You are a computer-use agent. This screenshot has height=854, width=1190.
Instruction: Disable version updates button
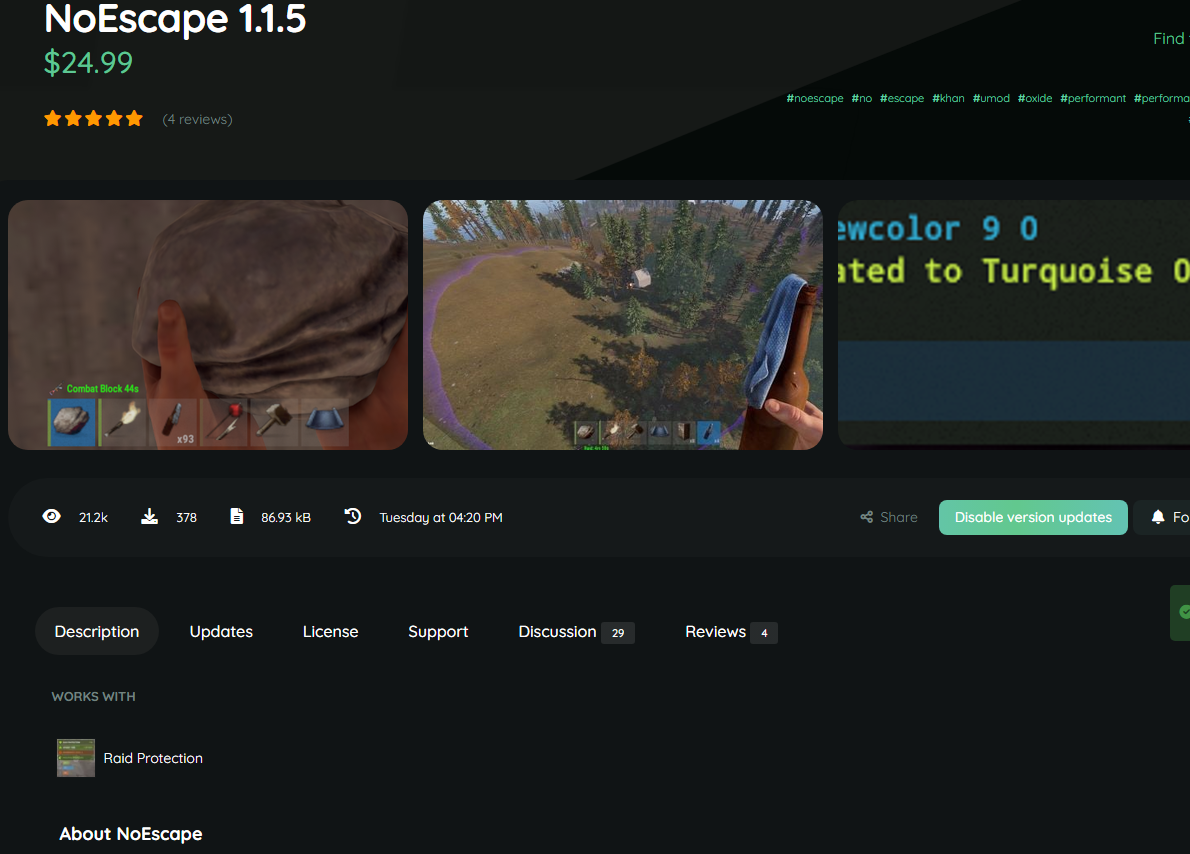pos(1033,517)
